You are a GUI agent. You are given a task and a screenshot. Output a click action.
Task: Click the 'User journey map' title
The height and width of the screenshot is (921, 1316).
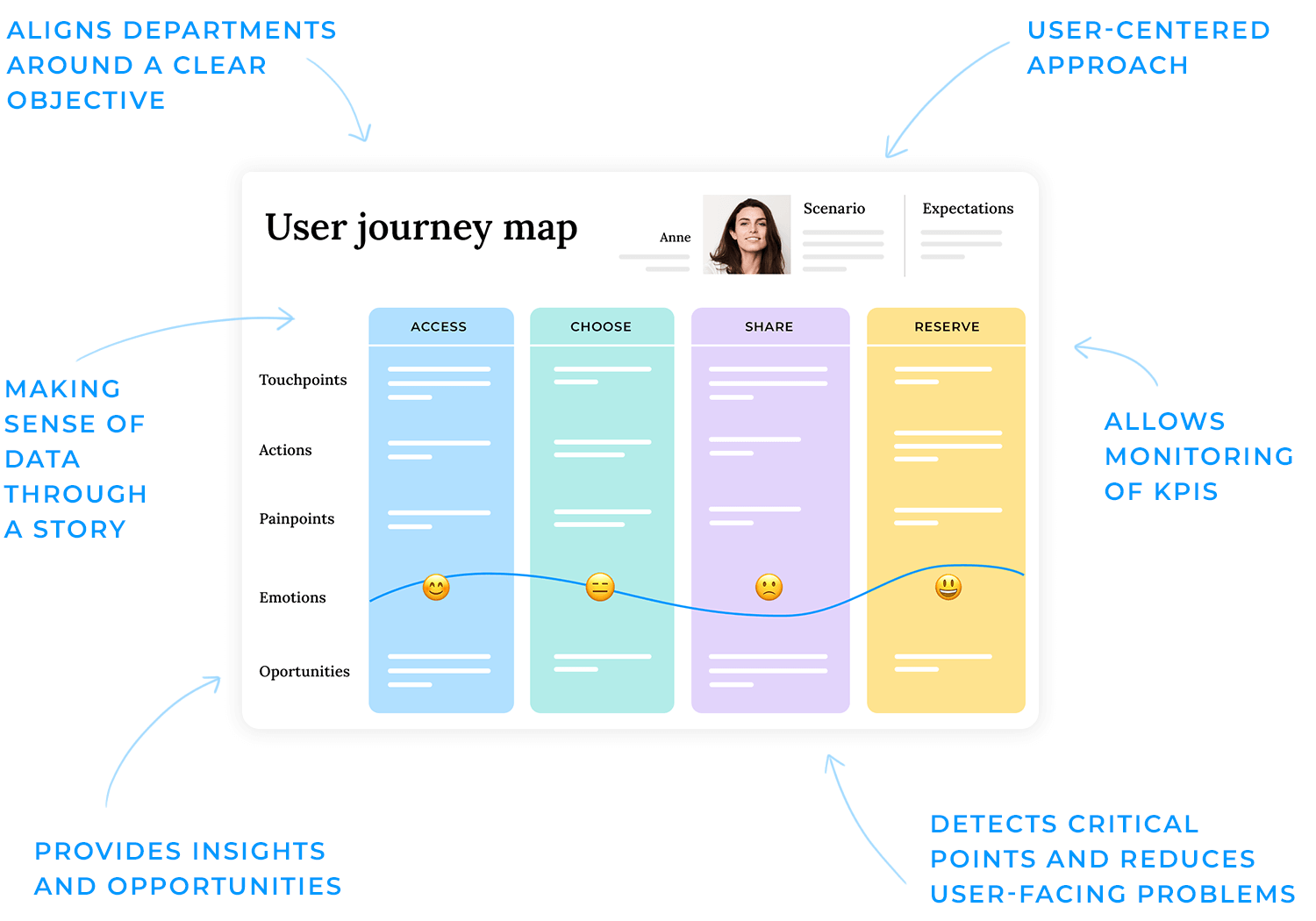421,228
